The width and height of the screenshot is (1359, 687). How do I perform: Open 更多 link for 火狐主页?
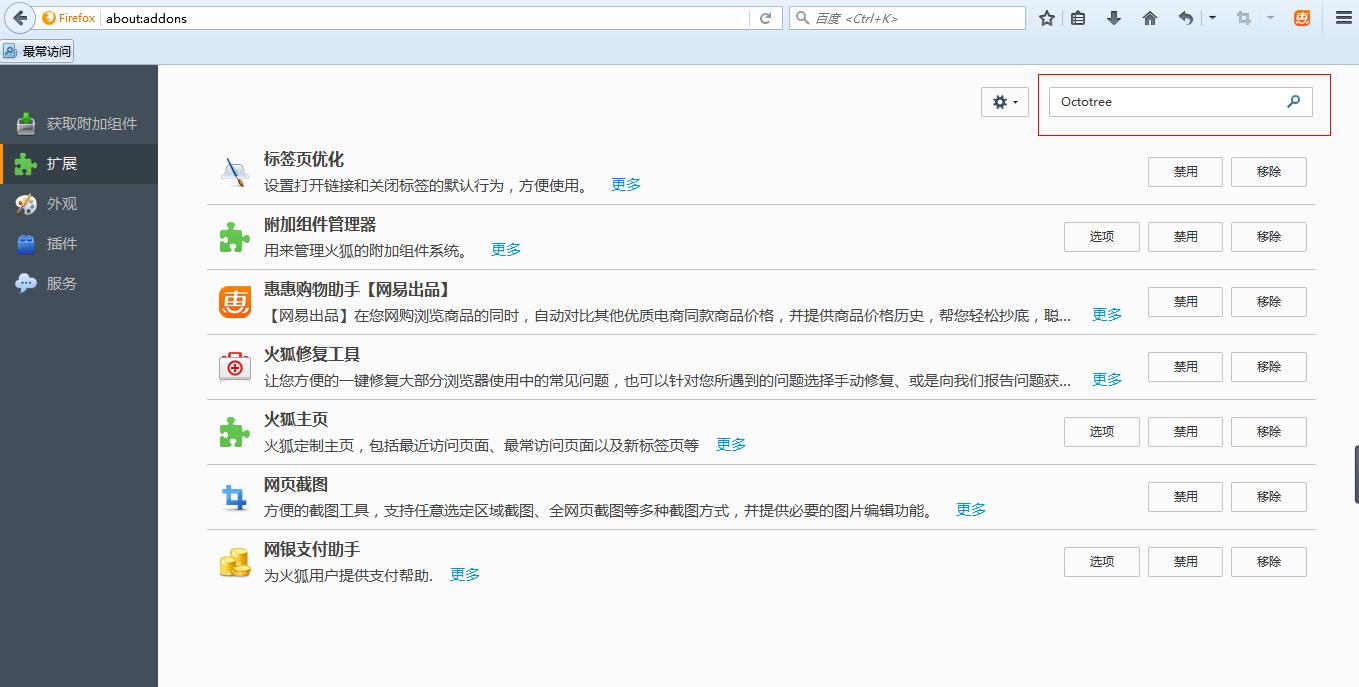[731, 445]
